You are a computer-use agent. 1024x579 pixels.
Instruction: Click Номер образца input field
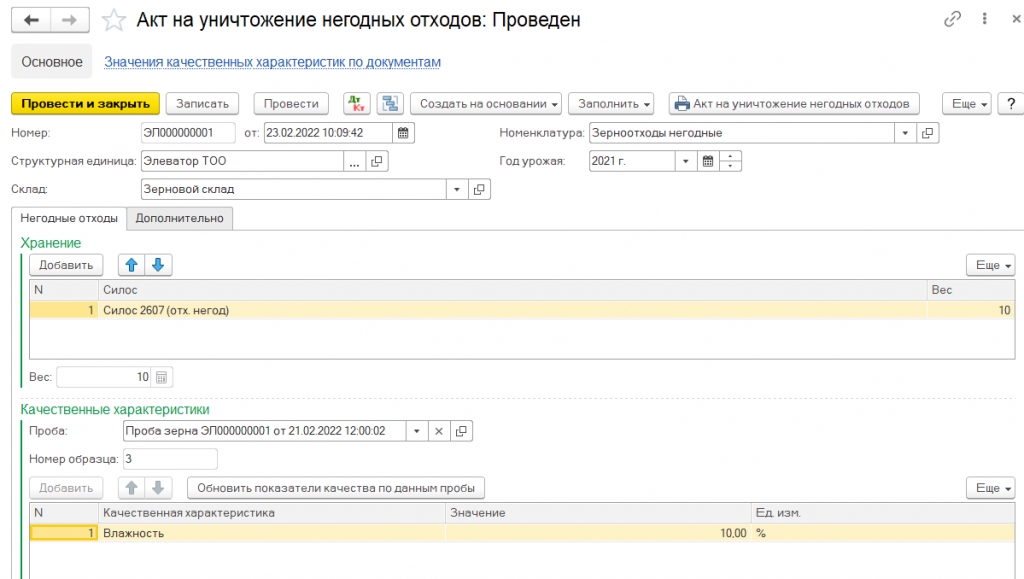click(x=169, y=459)
